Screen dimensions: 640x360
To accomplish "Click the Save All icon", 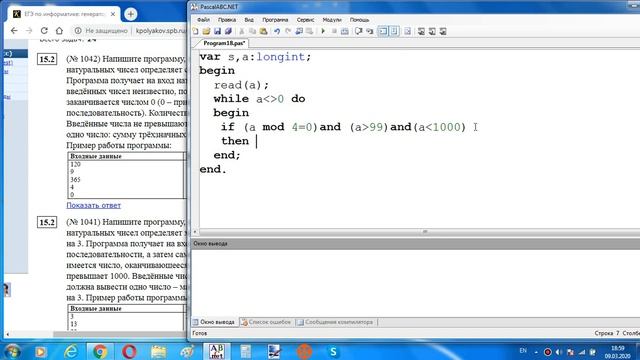I will [x=228, y=31].
